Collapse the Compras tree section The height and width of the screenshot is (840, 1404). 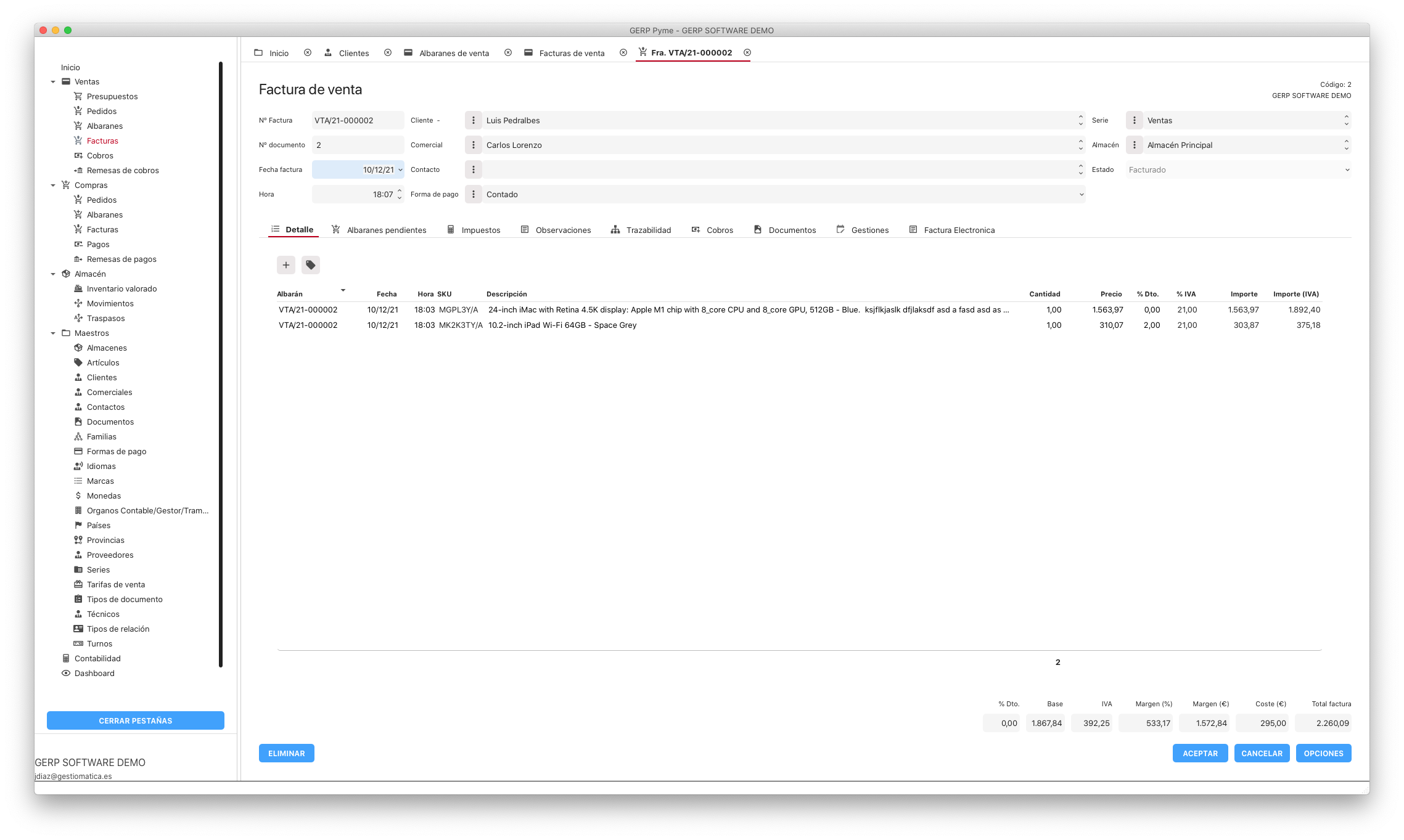53,186
